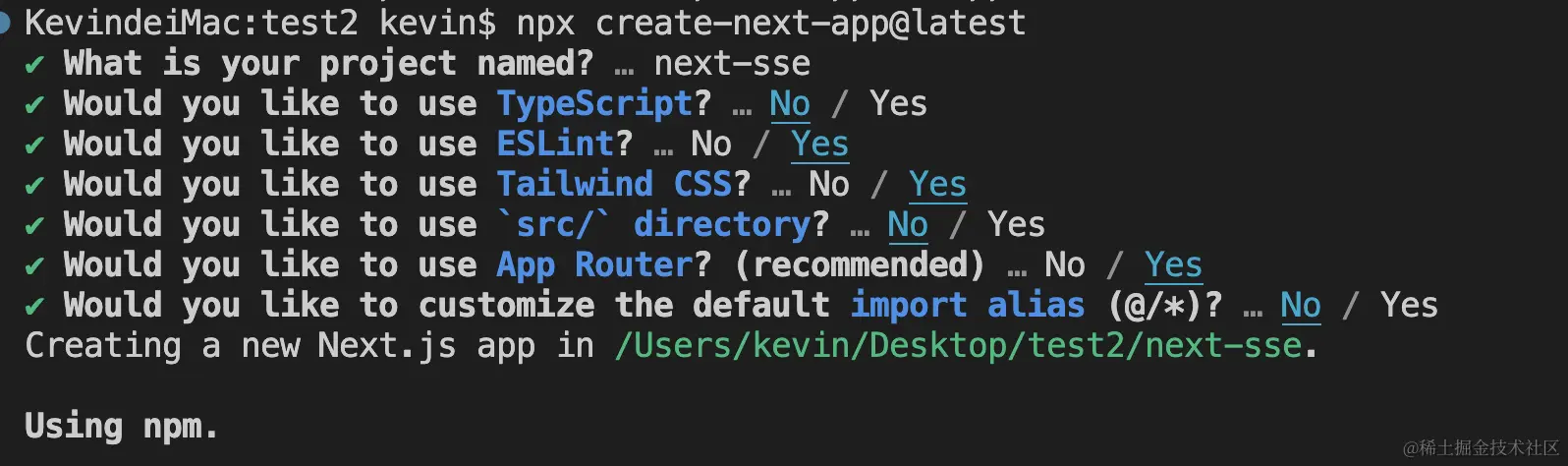Screen dimensions: 1568x466
Task: Click 'No' option in Tailwind CSS prompt
Action: [829, 184]
